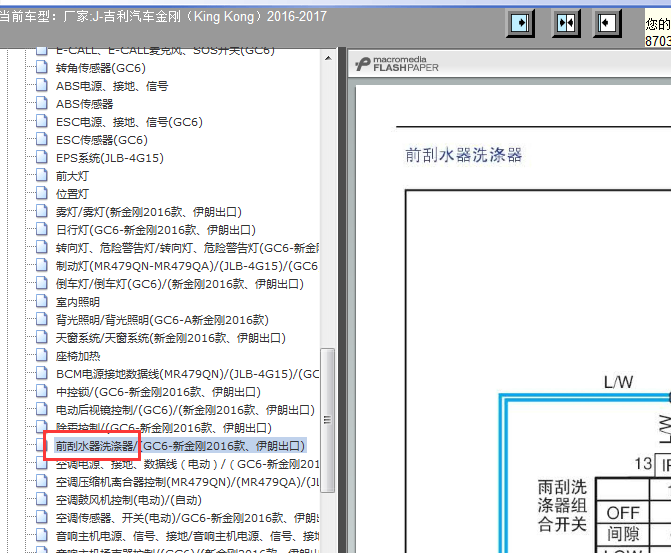
Task: Select highlighted 前刮水器洗涤器 entry
Action: [x=180, y=446]
